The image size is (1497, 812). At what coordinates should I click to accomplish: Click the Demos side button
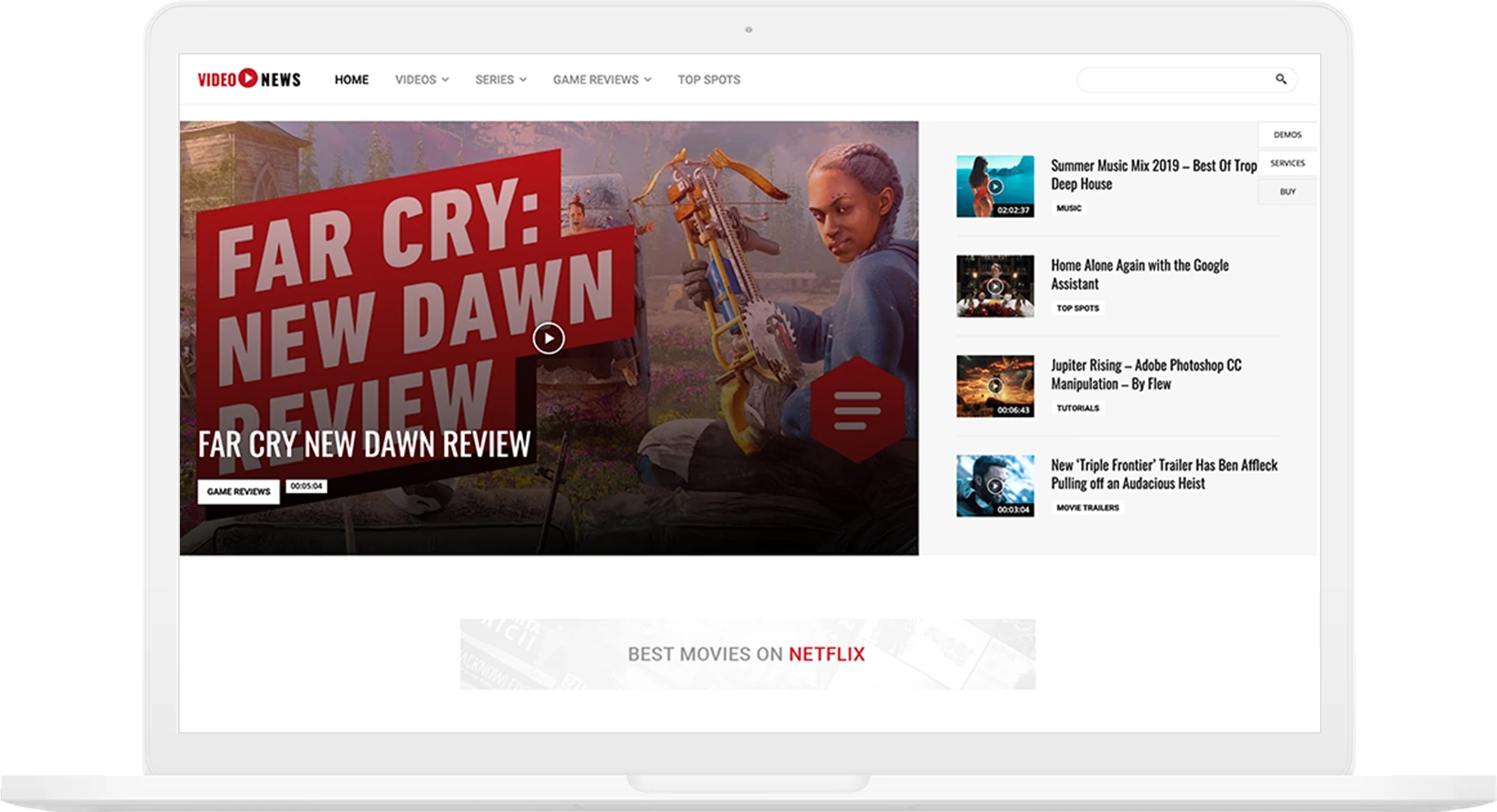(x=1287, y=134)
